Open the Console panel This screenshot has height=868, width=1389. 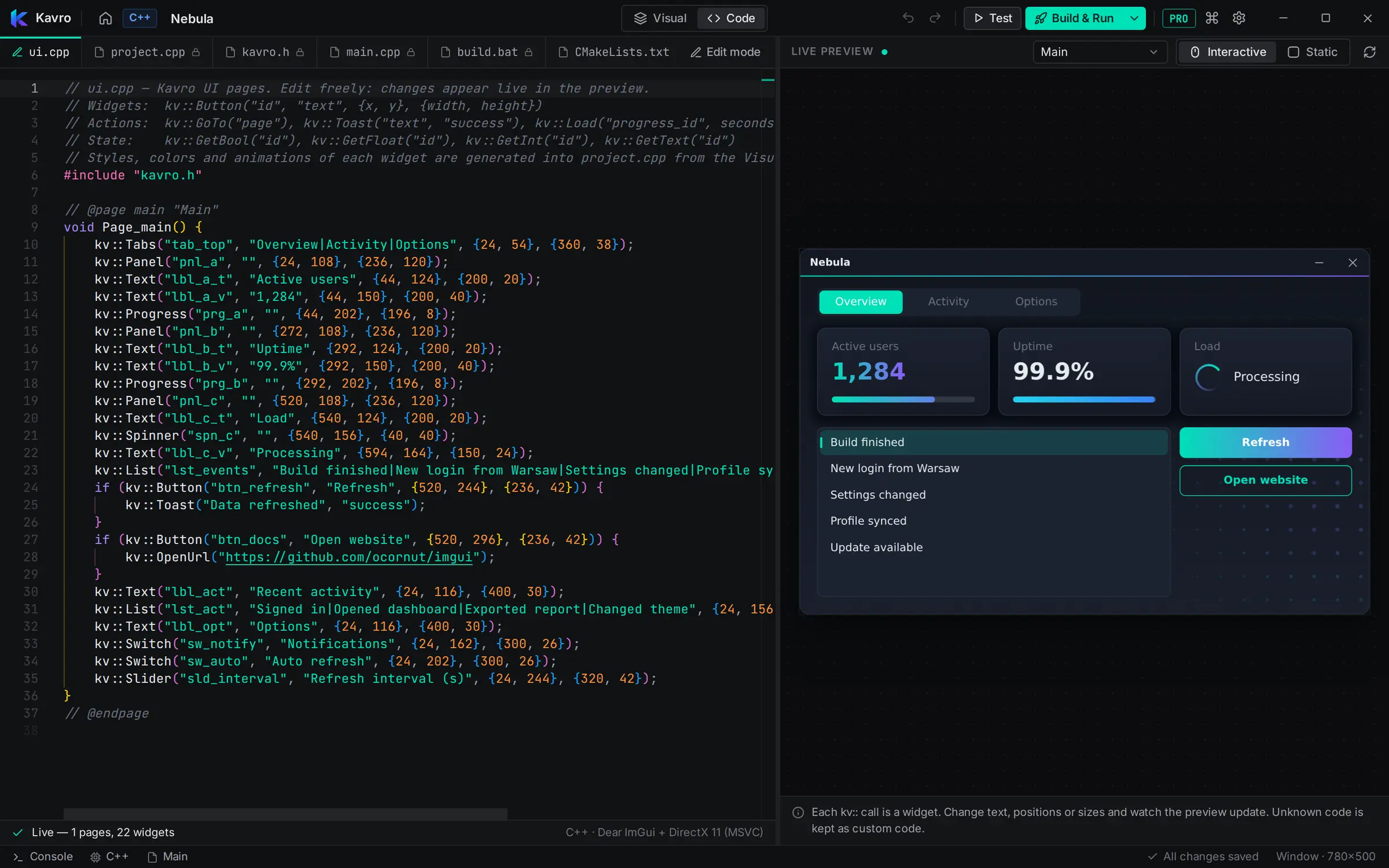(x=43, y=856)
